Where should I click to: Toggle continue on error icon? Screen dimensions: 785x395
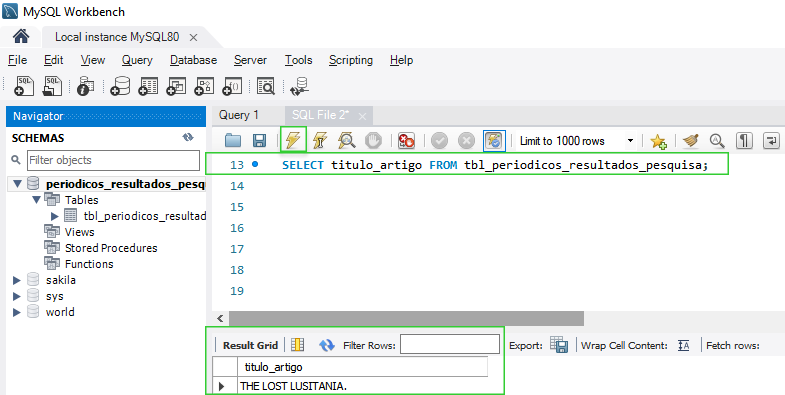tap(406, 141)
